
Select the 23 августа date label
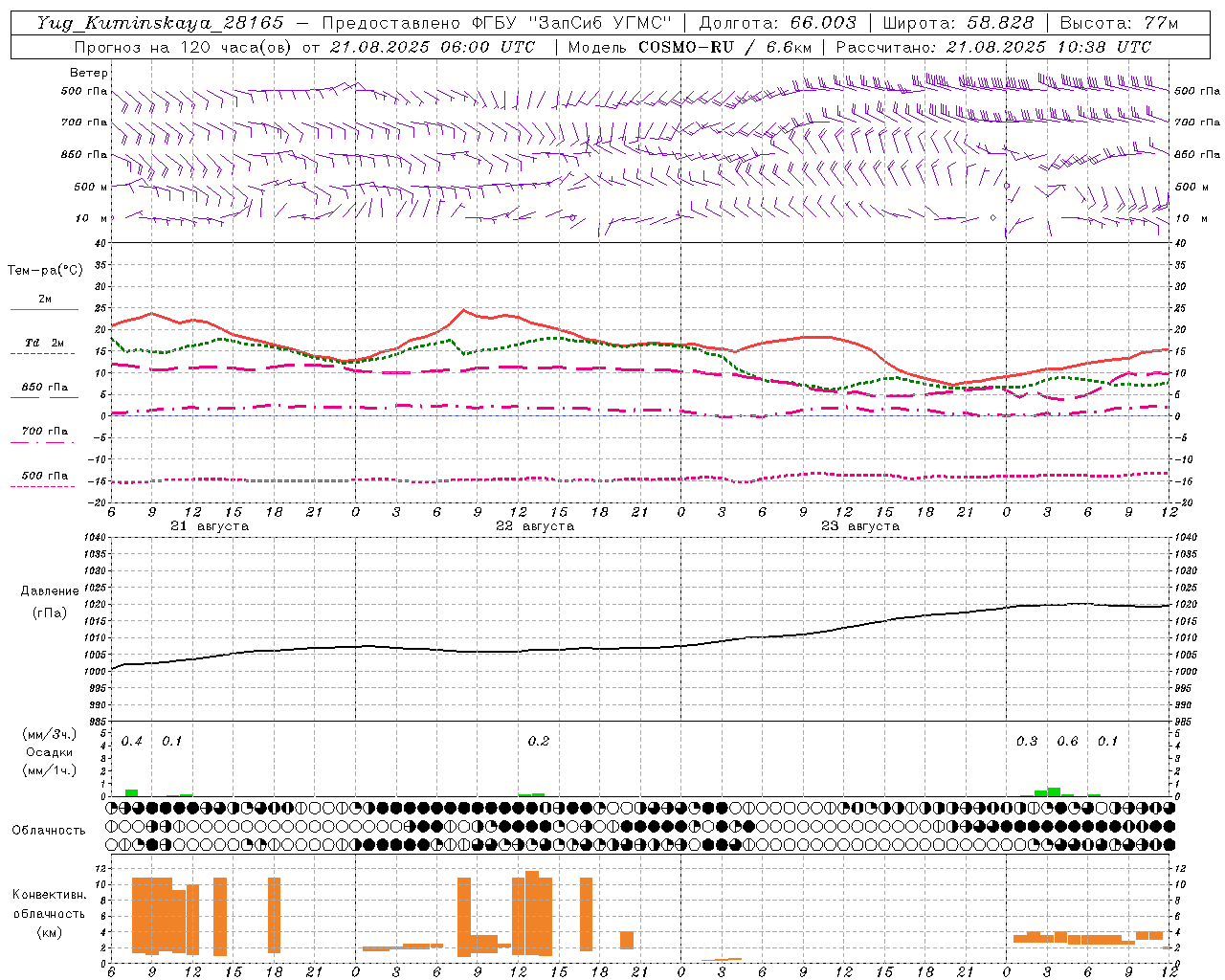[860, 526]
